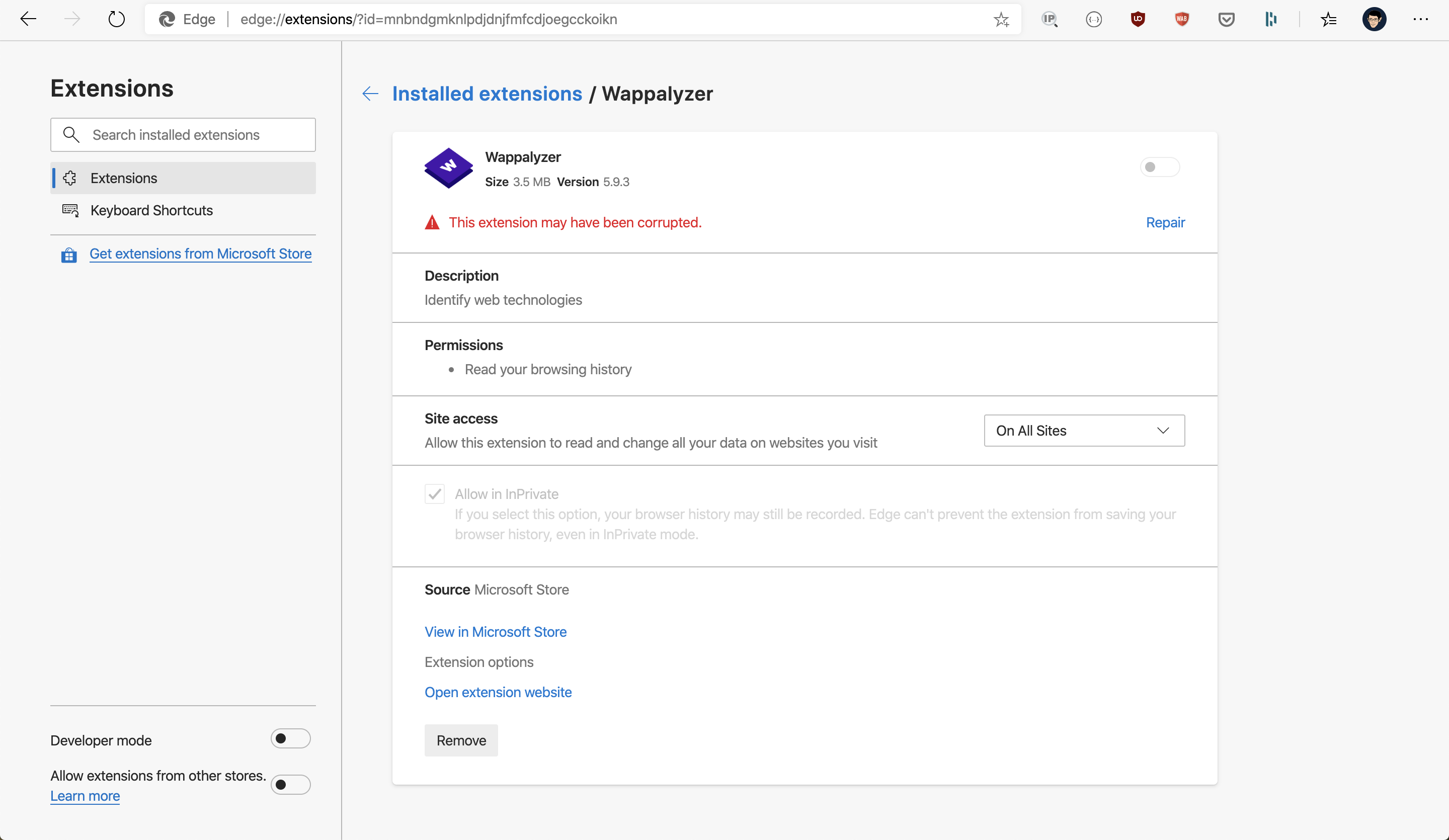Click the address bar URL

[428, 19]
